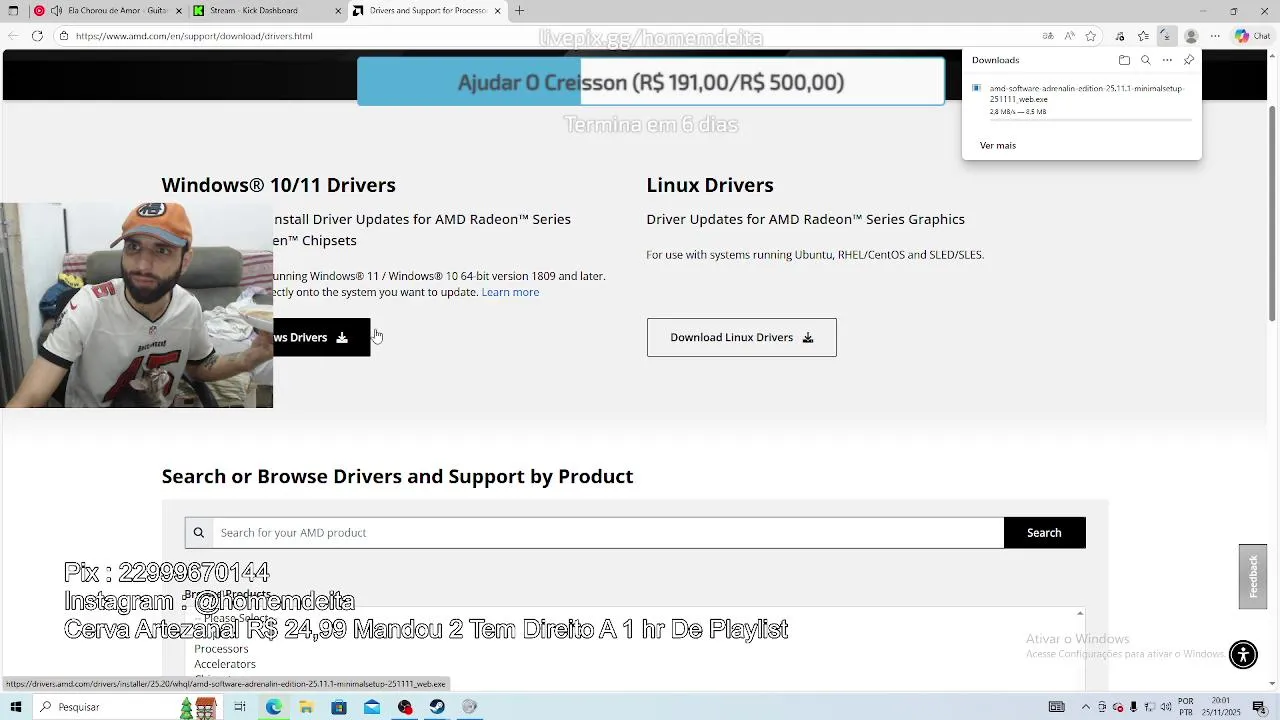Open Steam from the taskbar

pyautogui.click(x=437, y=707)
